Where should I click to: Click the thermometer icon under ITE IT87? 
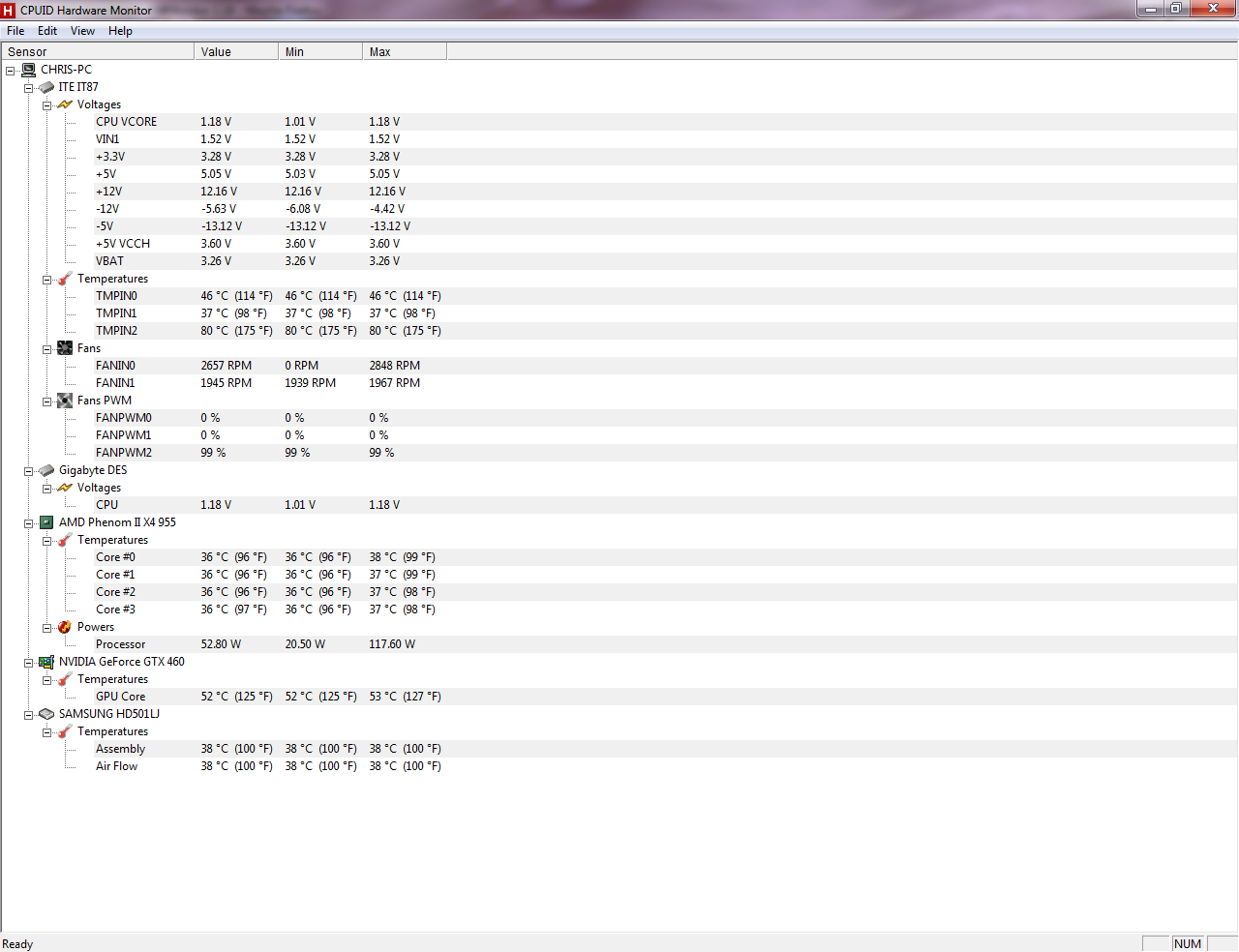pos(65,279)
